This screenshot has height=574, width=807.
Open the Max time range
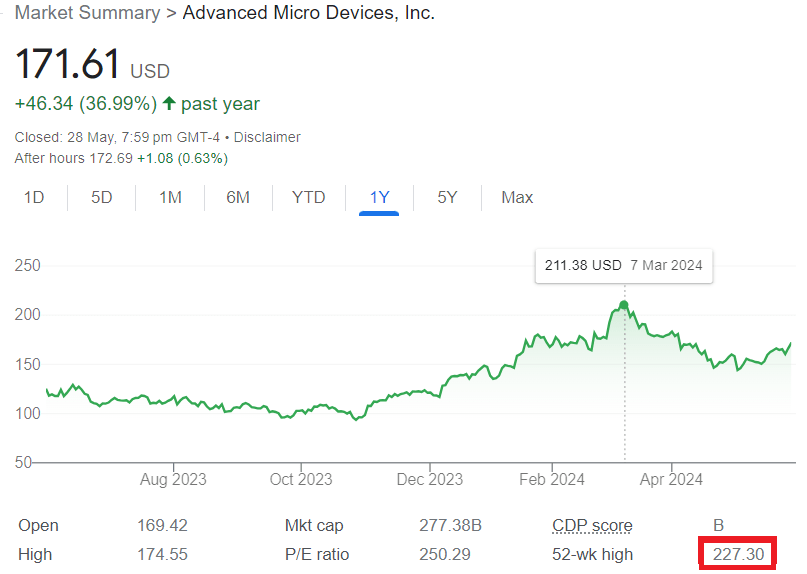pyautogui.click(x=517, y=197)
